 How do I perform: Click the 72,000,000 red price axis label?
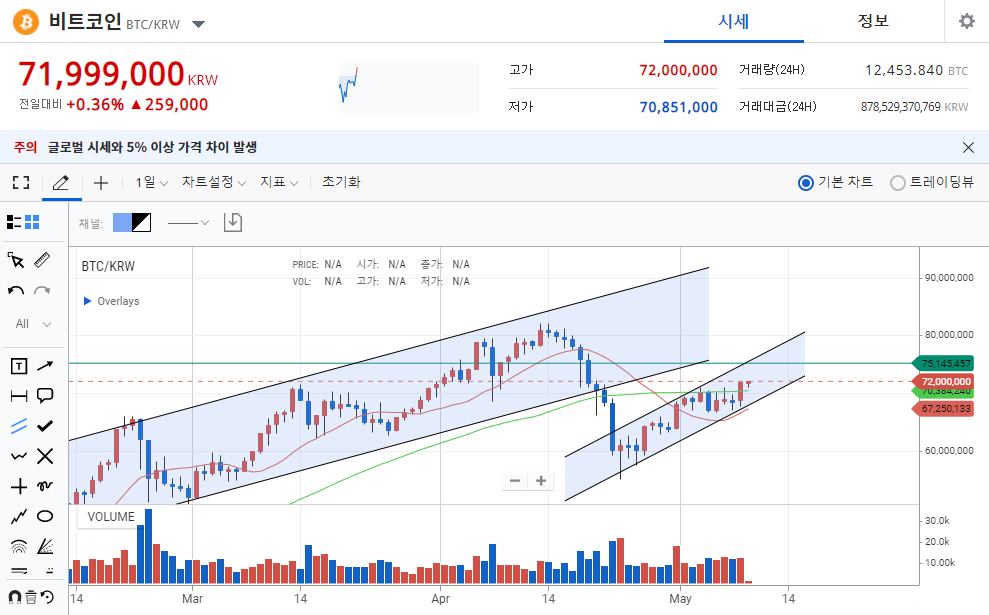[945, 382]
